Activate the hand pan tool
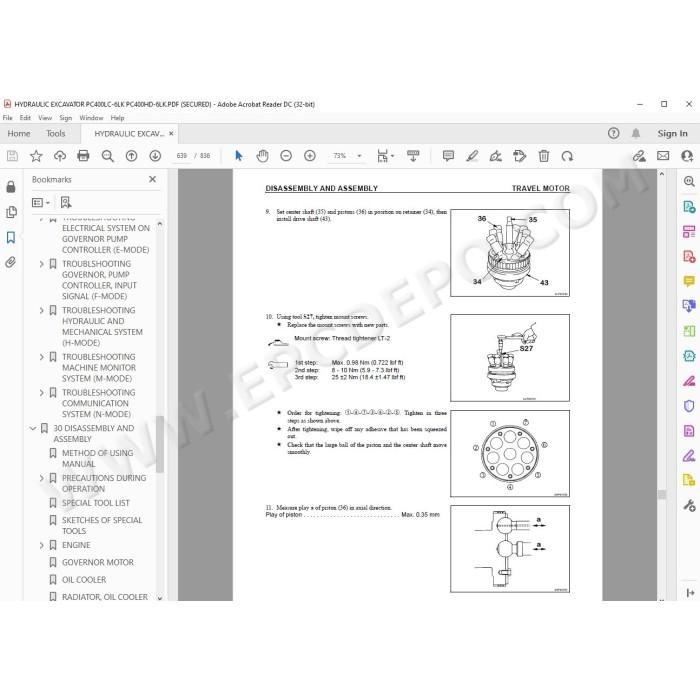The image size is (700, 700). pos(262,156)
